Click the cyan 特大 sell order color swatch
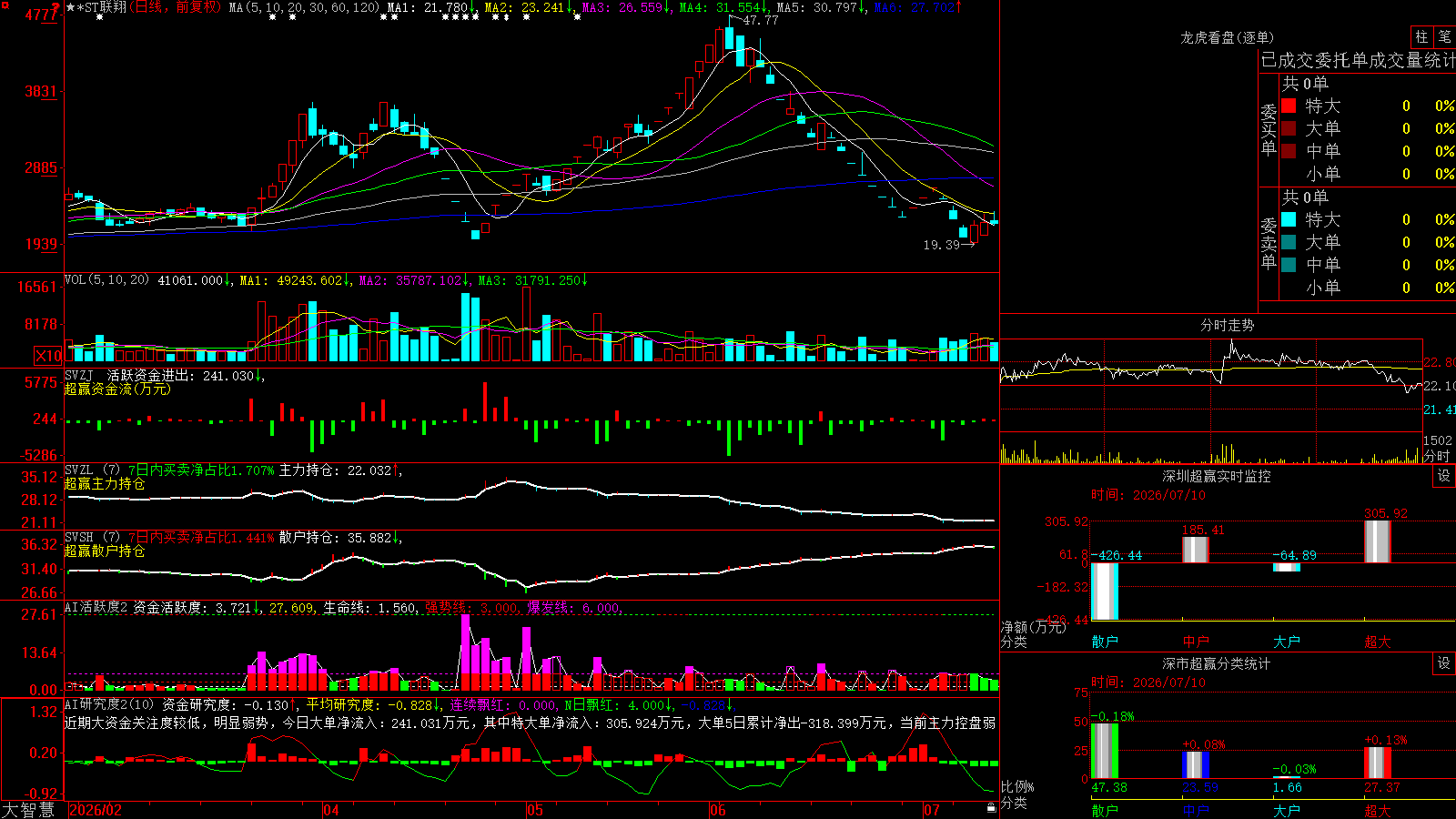 [x=1289, y=219]
